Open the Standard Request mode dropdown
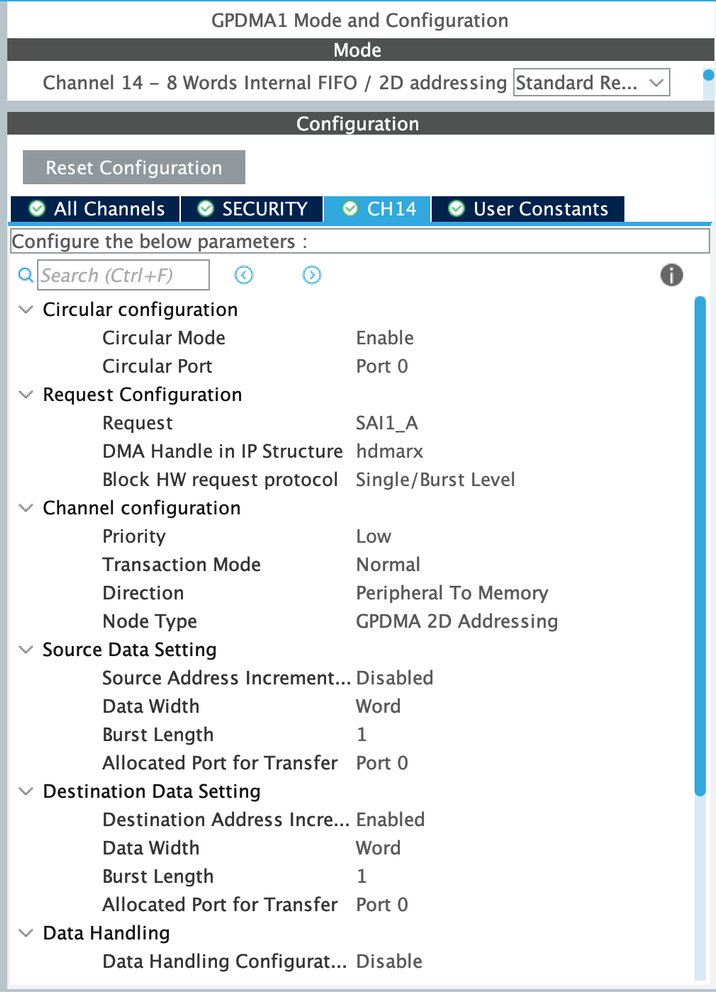Image resolution: width=716 pixels, height=999 pixels. [x=591, y=82]
